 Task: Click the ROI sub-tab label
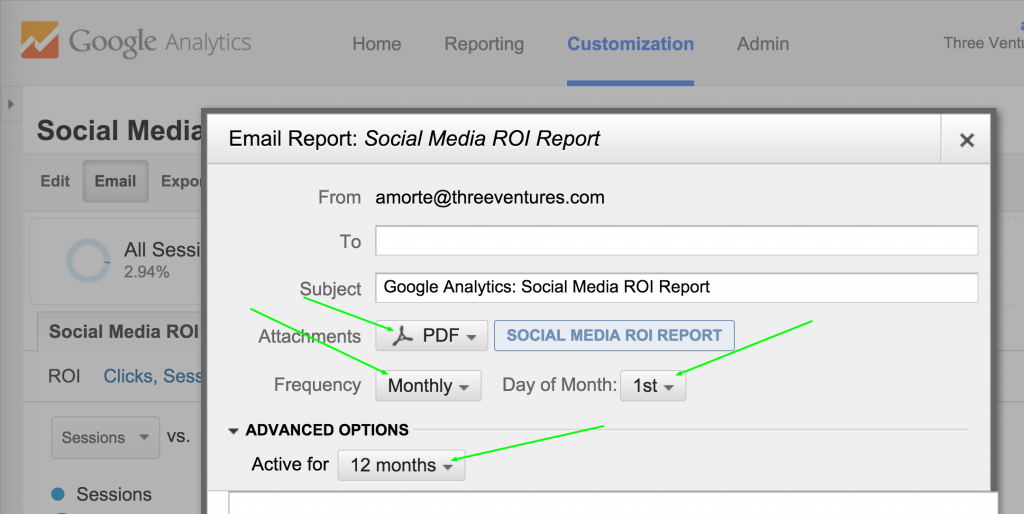64,376
